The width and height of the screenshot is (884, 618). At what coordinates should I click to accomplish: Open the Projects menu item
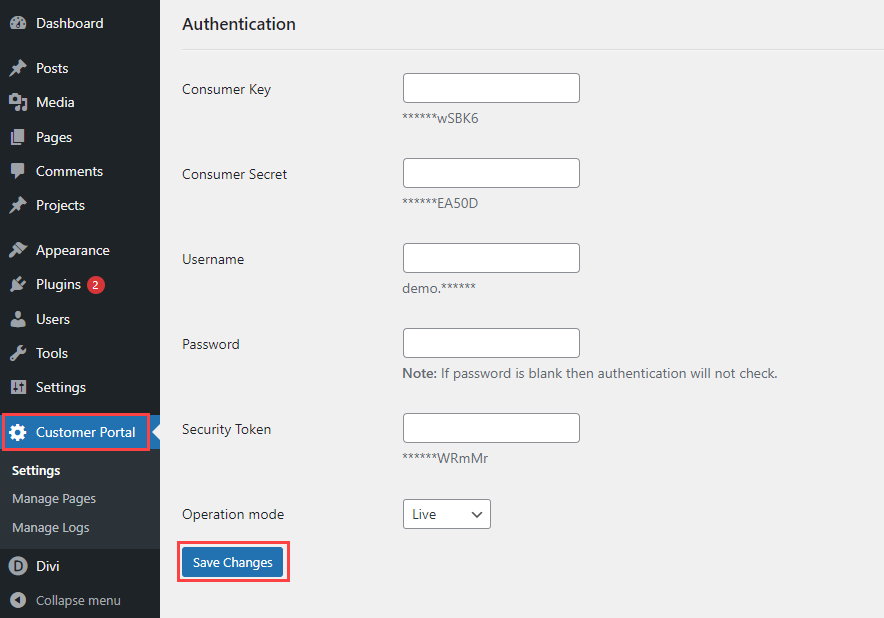pos(60,205)
